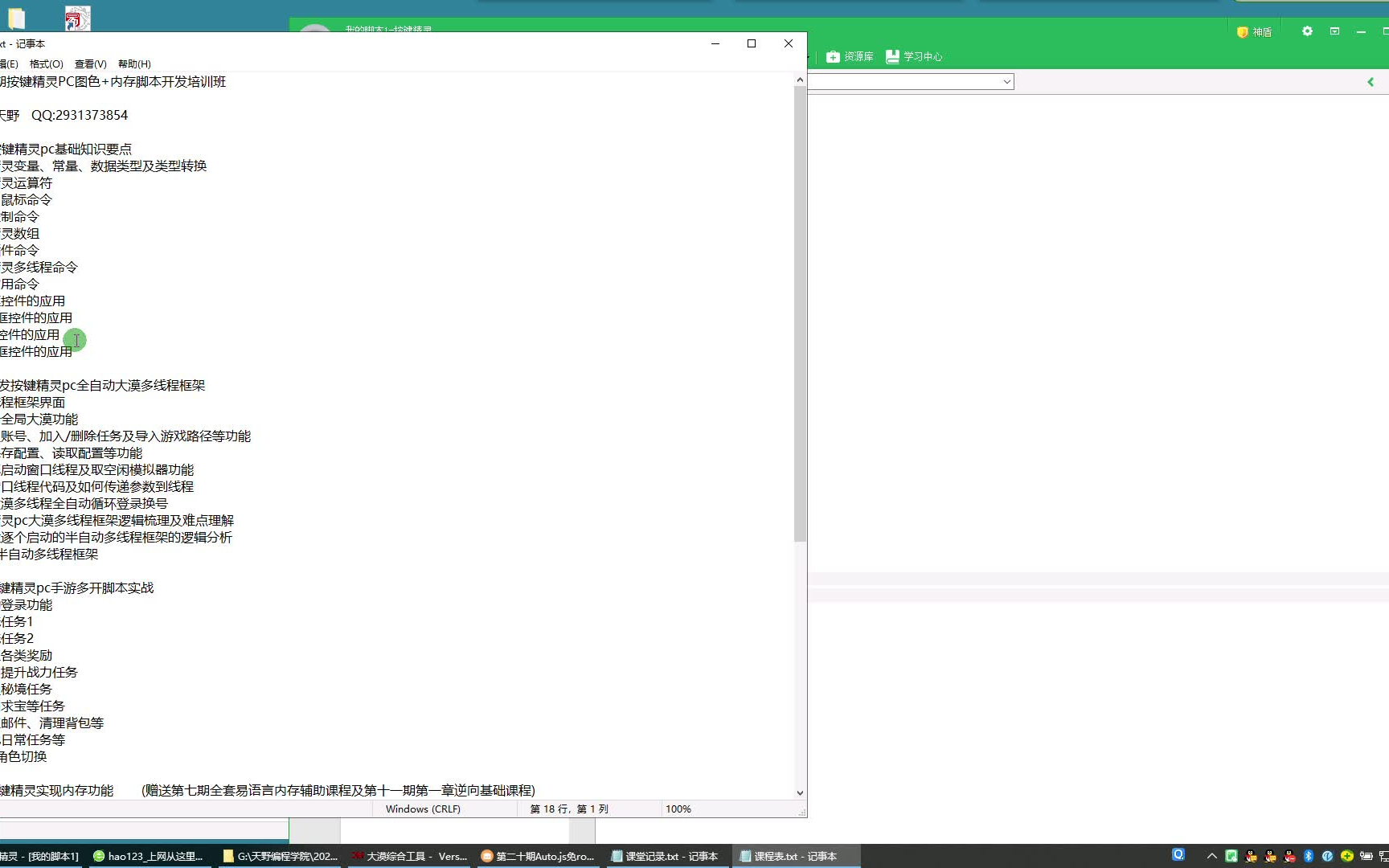This screenshot has width=1389, height=868.
Task: Show hidden system tray icons chevron
Action: [x=1211, y=856]
